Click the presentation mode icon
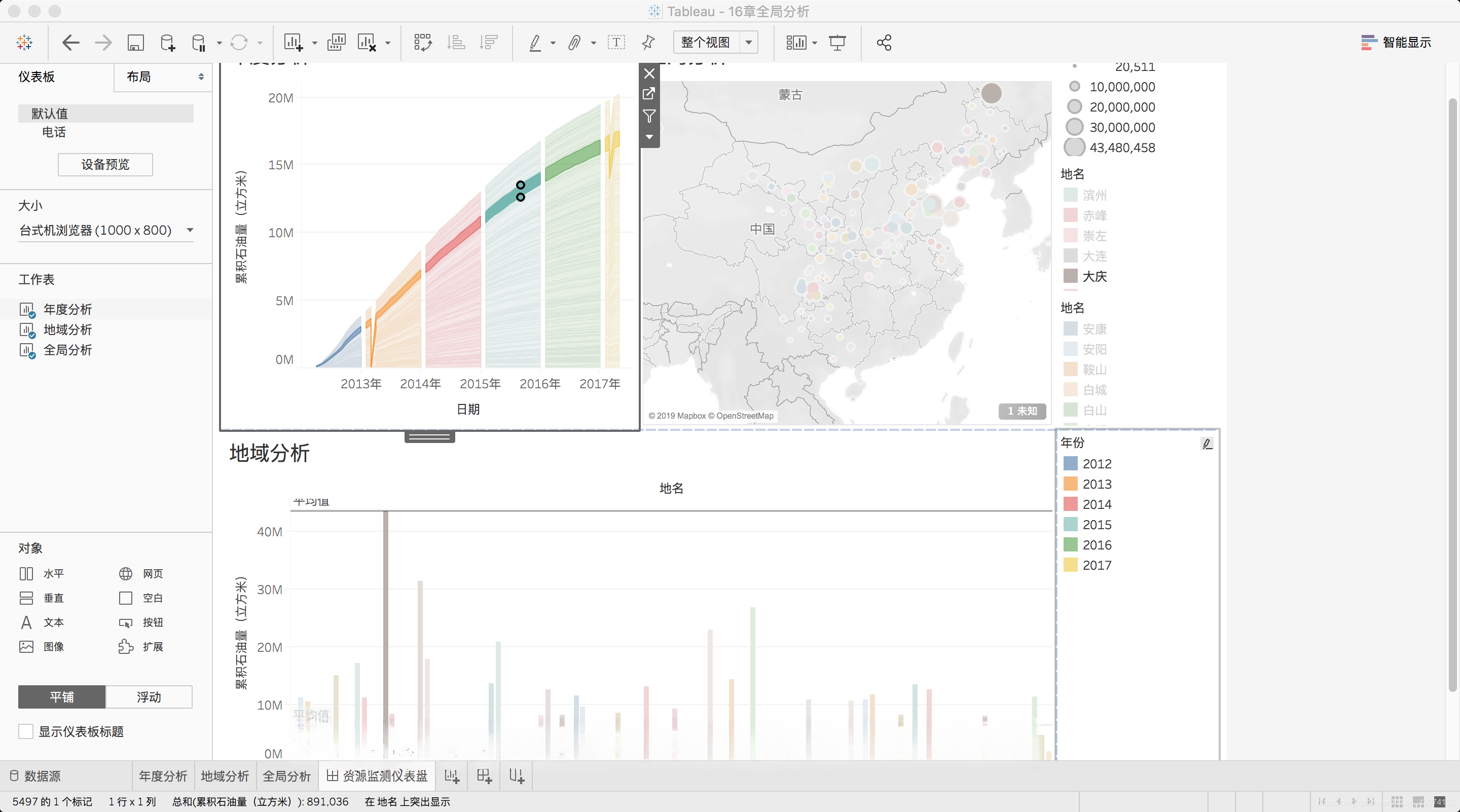The image size is (1460, 812). point(837,43)
